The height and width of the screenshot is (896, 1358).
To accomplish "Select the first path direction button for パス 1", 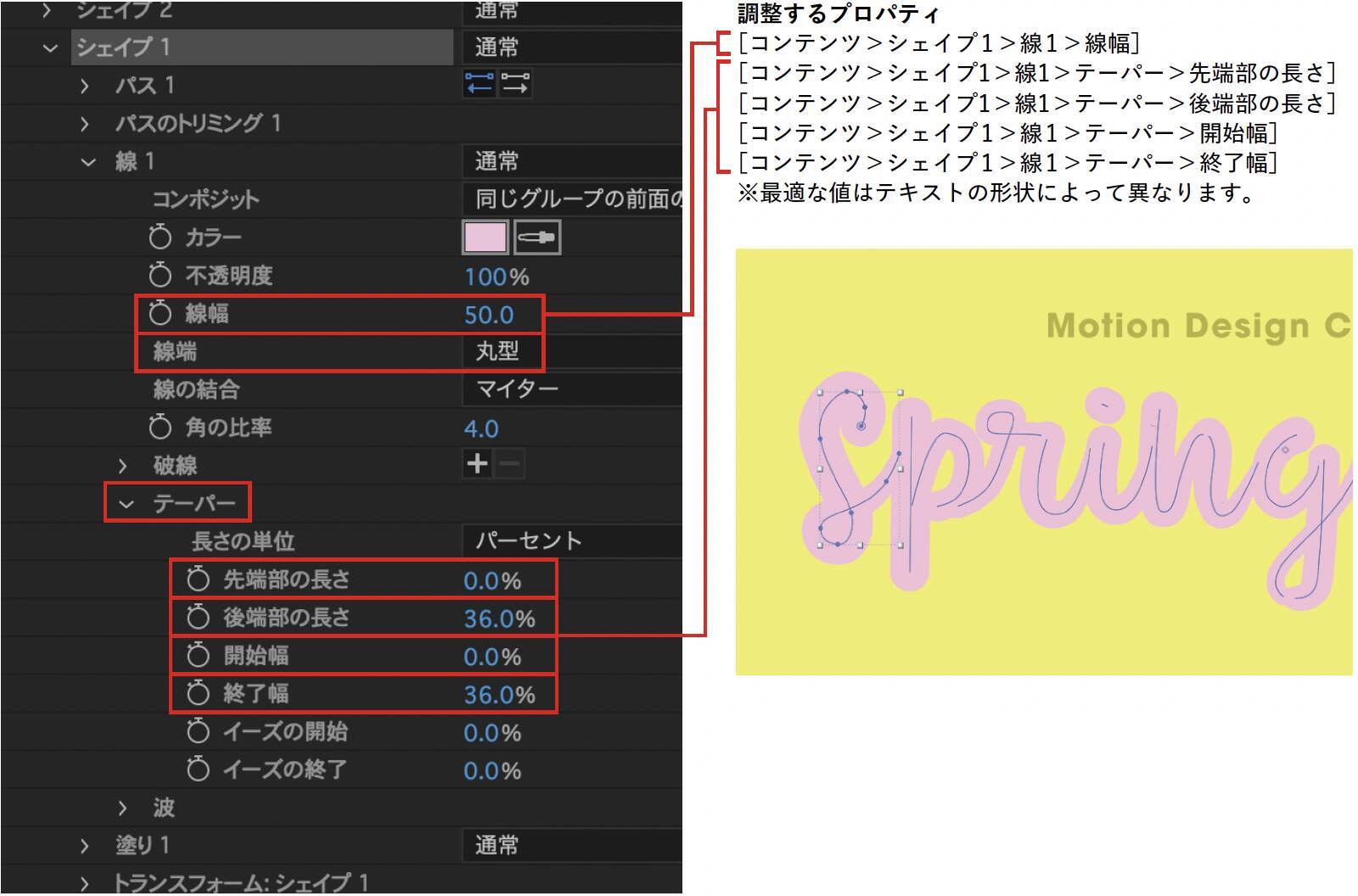I will point(480,84).
